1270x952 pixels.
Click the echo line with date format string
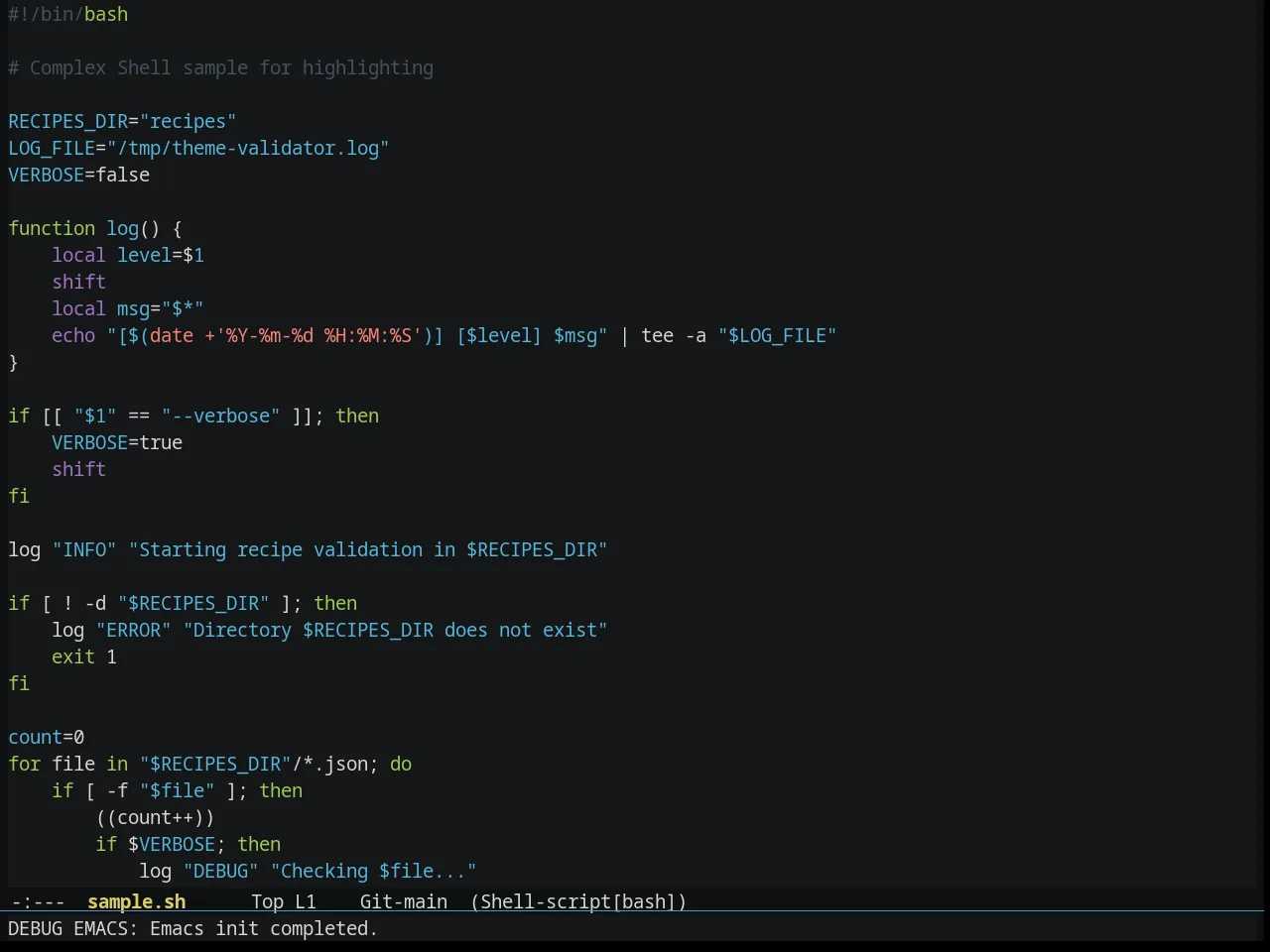[444, 335]
